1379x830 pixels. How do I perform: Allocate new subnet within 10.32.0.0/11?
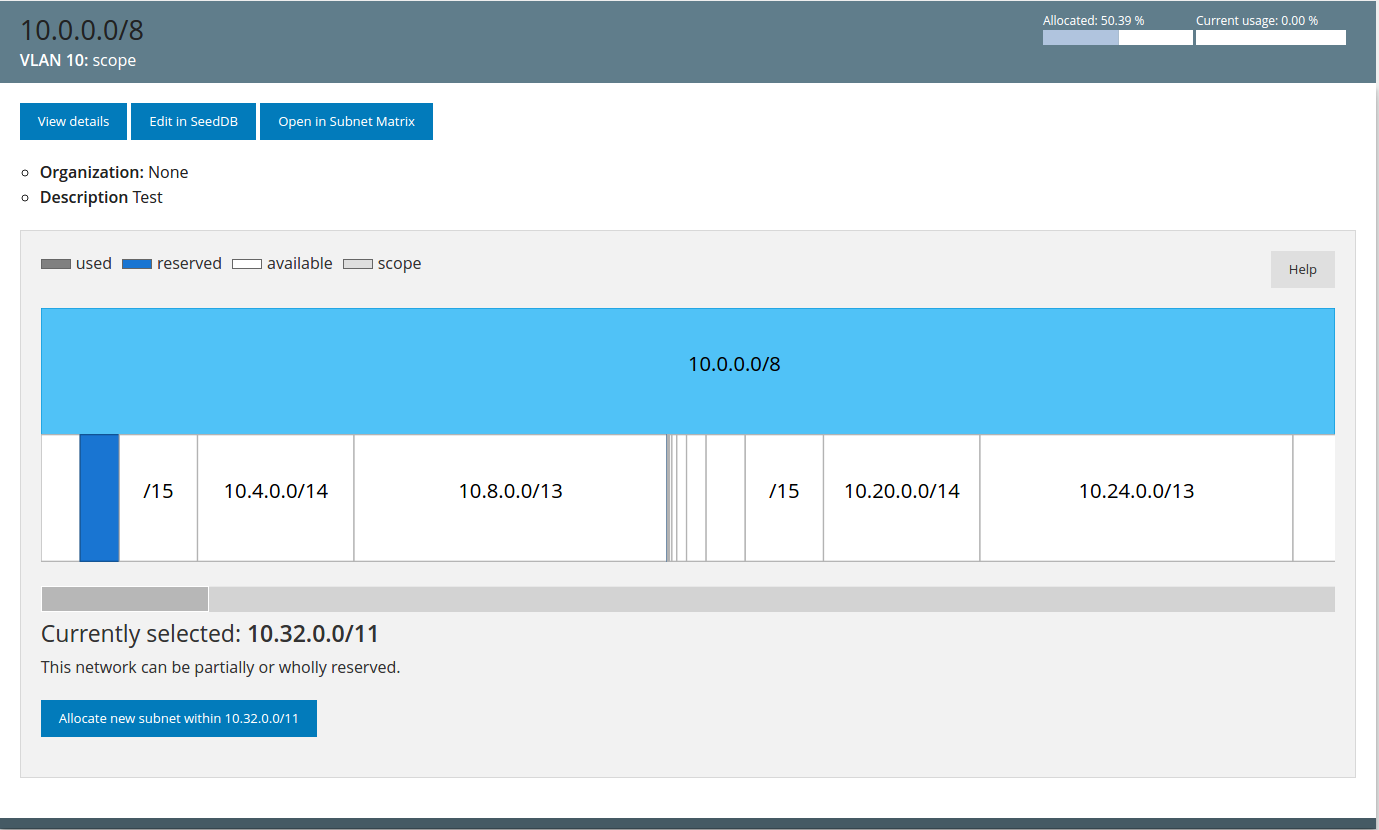[179, 719]
